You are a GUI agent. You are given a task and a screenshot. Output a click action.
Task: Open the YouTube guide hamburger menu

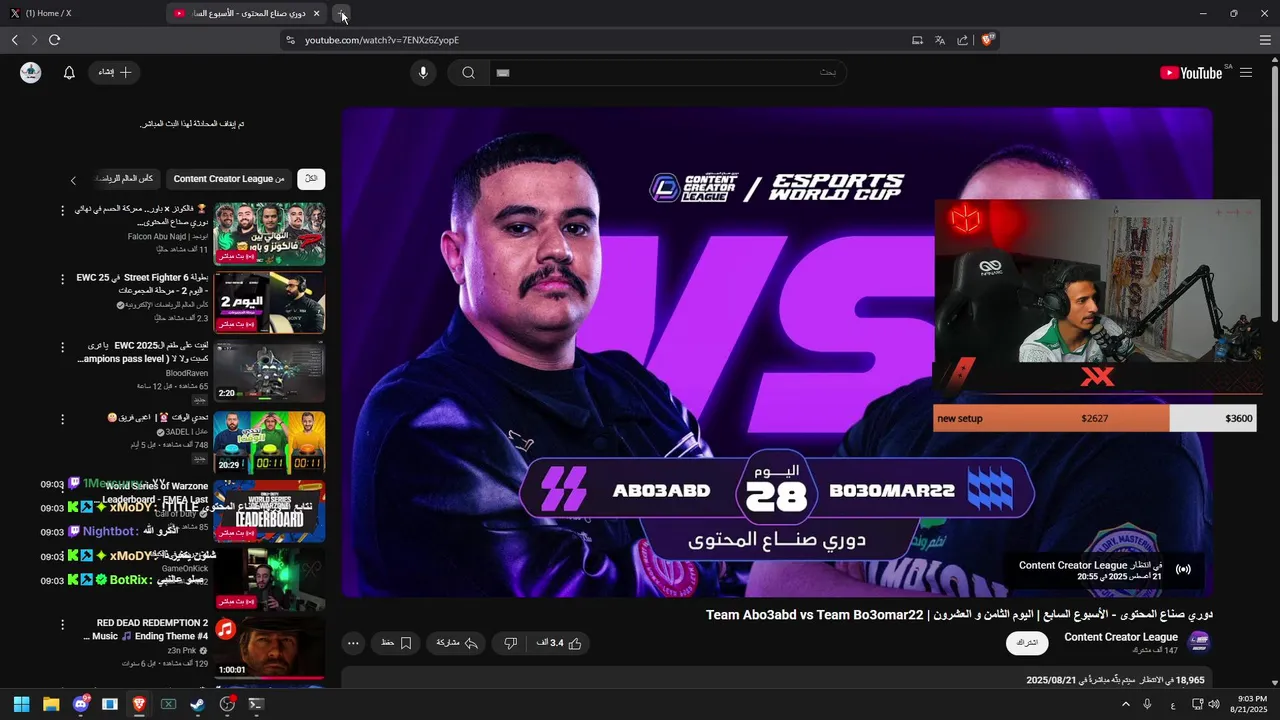pos(1246,73)
